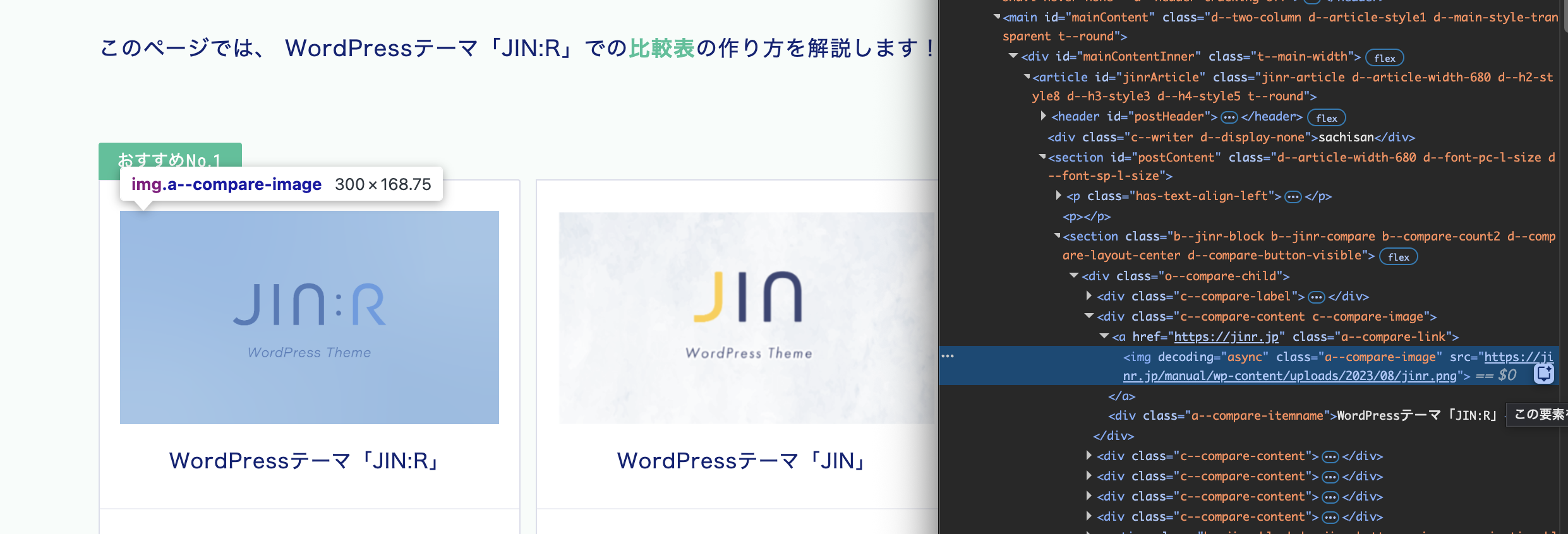This screenshot has width=1568, height=534.
Task: Collapse the section postContent node
Action: tap(1042, 157)
